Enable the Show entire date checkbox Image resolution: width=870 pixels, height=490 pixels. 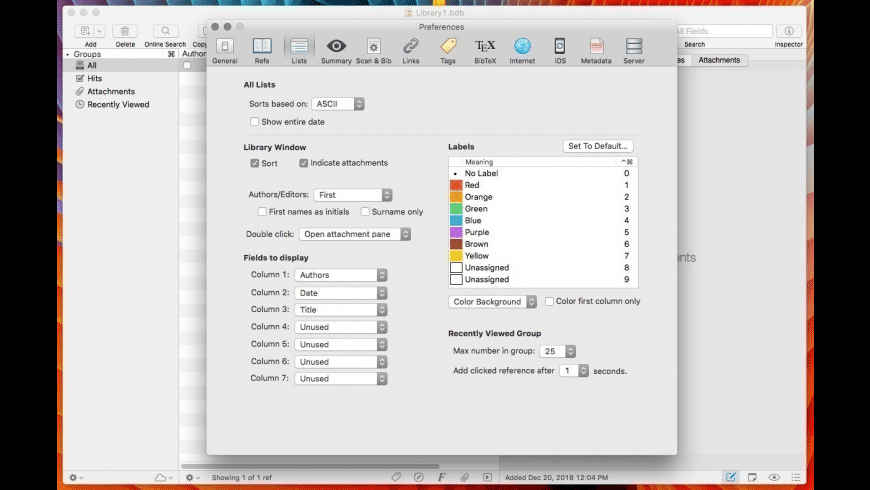tap(255, 122)
